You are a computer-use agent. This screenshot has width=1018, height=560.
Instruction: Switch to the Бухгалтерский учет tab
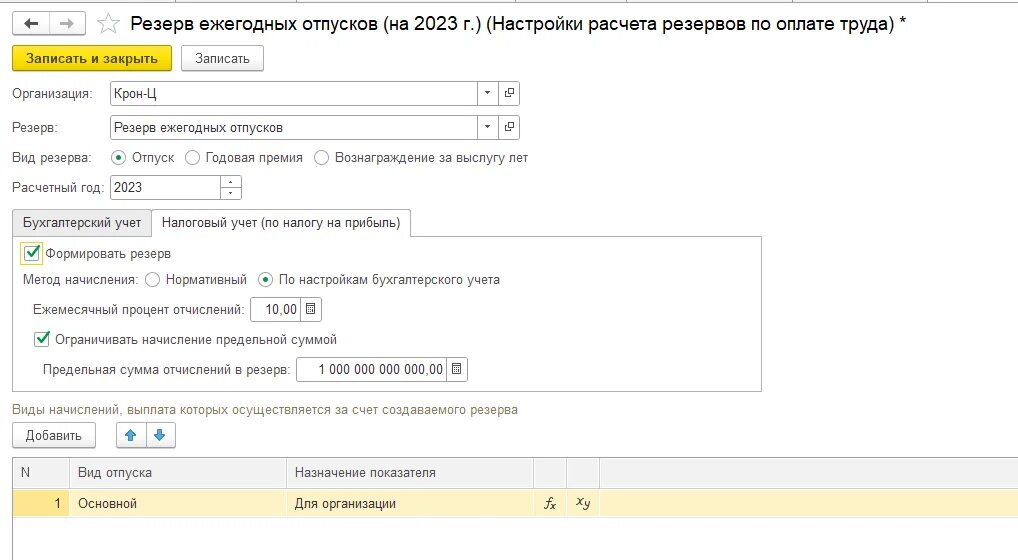[x=82, y=223]
